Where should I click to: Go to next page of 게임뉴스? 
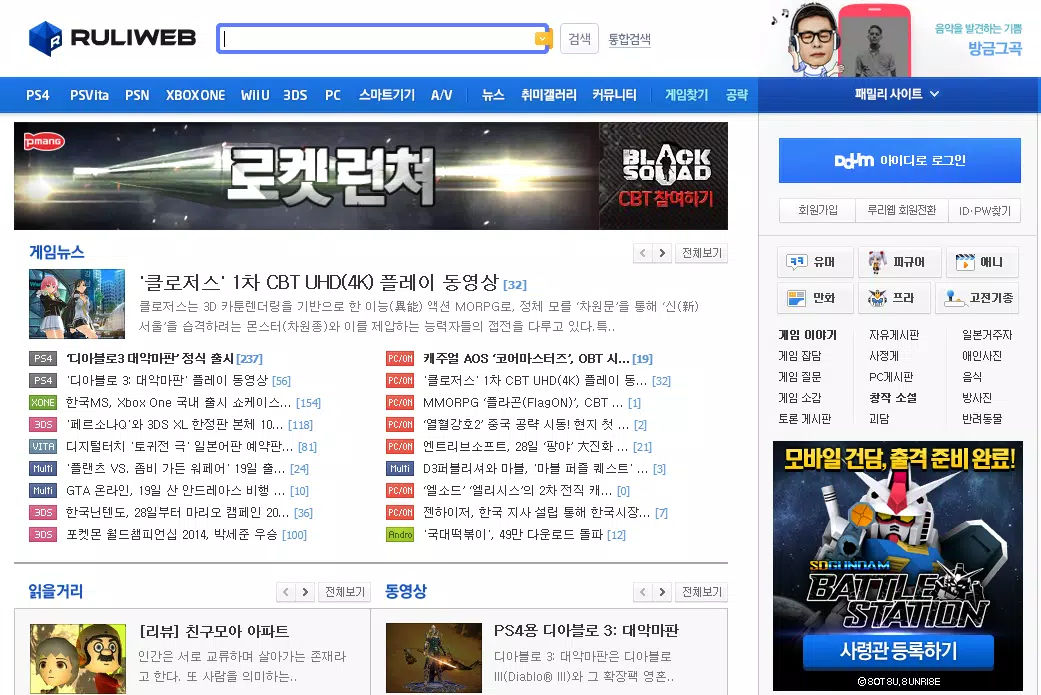pyautogui.click(x=661, y=253)
